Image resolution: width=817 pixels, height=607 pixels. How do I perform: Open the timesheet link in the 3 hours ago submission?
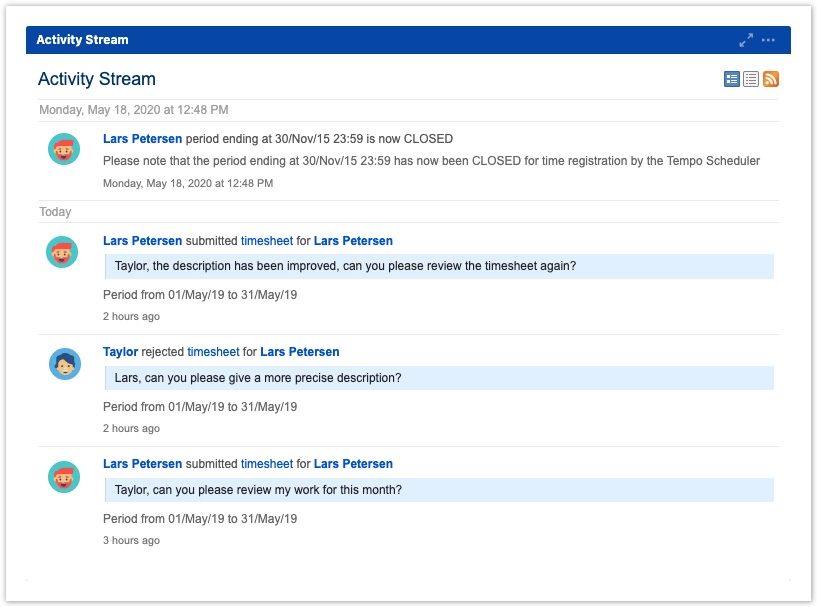[x=267, y=464]
